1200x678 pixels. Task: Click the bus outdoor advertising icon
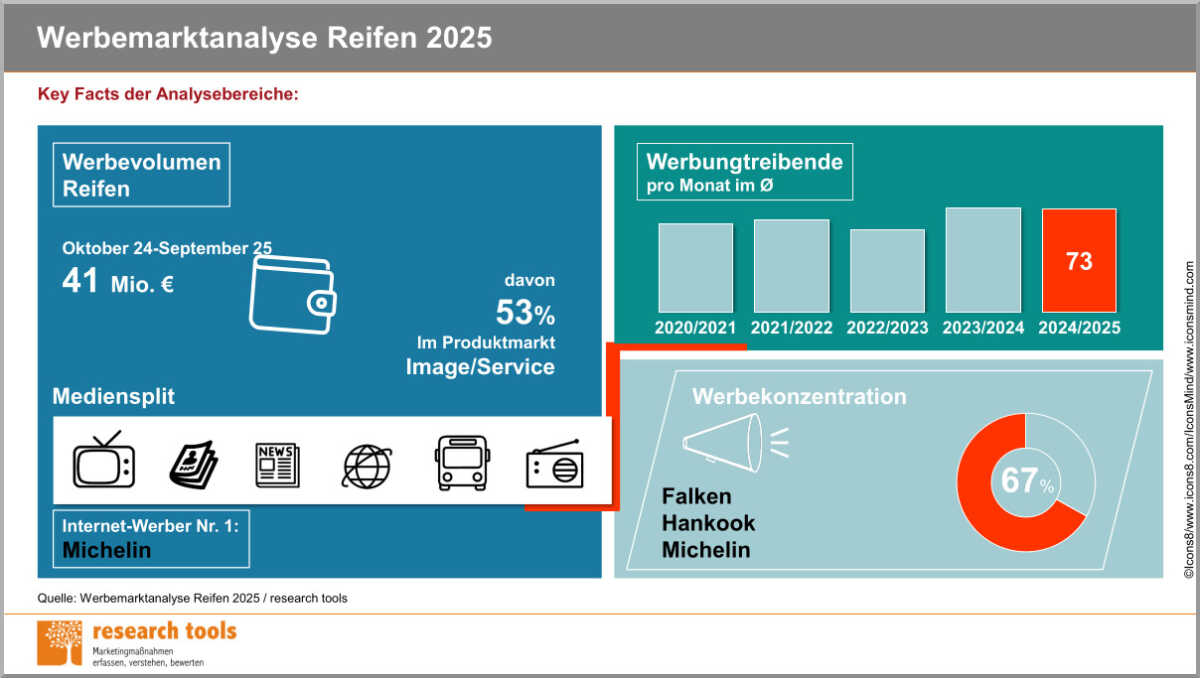point(461,463)
